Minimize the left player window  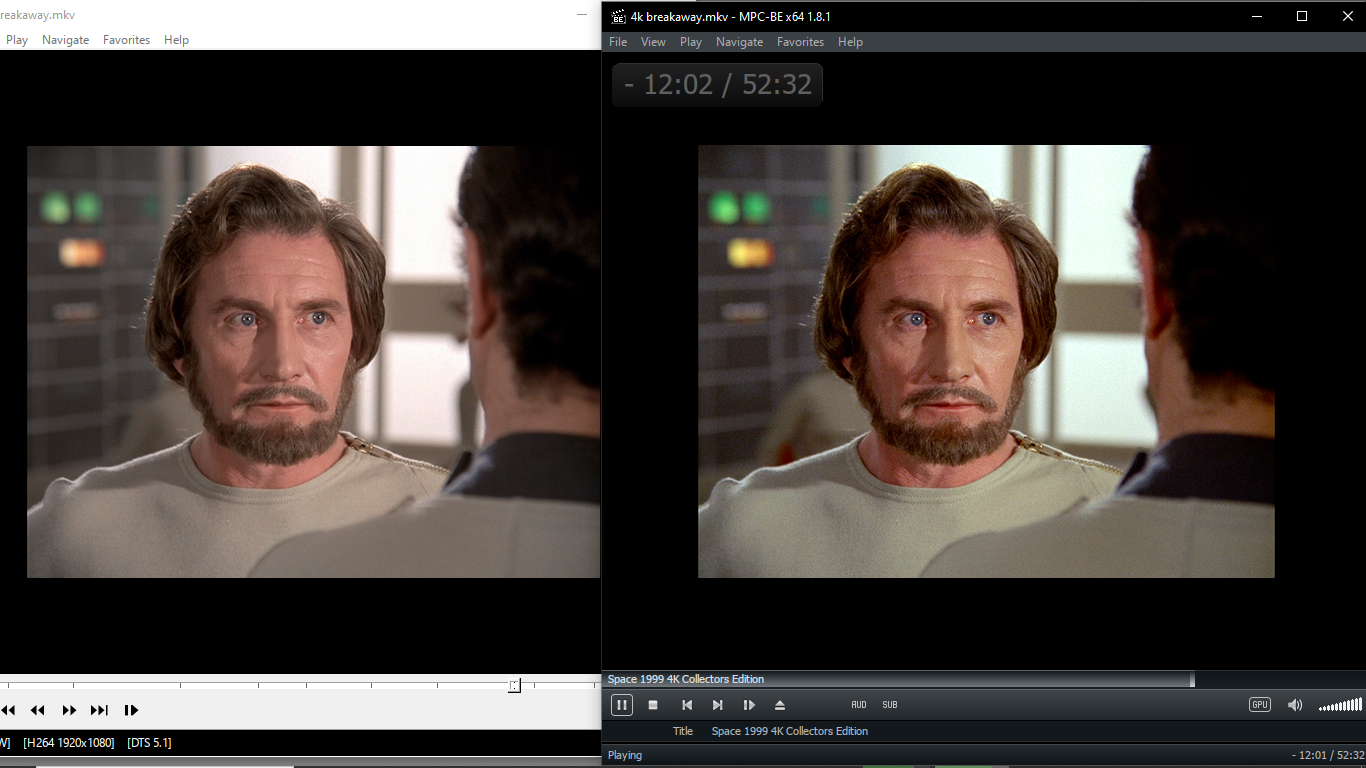(582, 15)
